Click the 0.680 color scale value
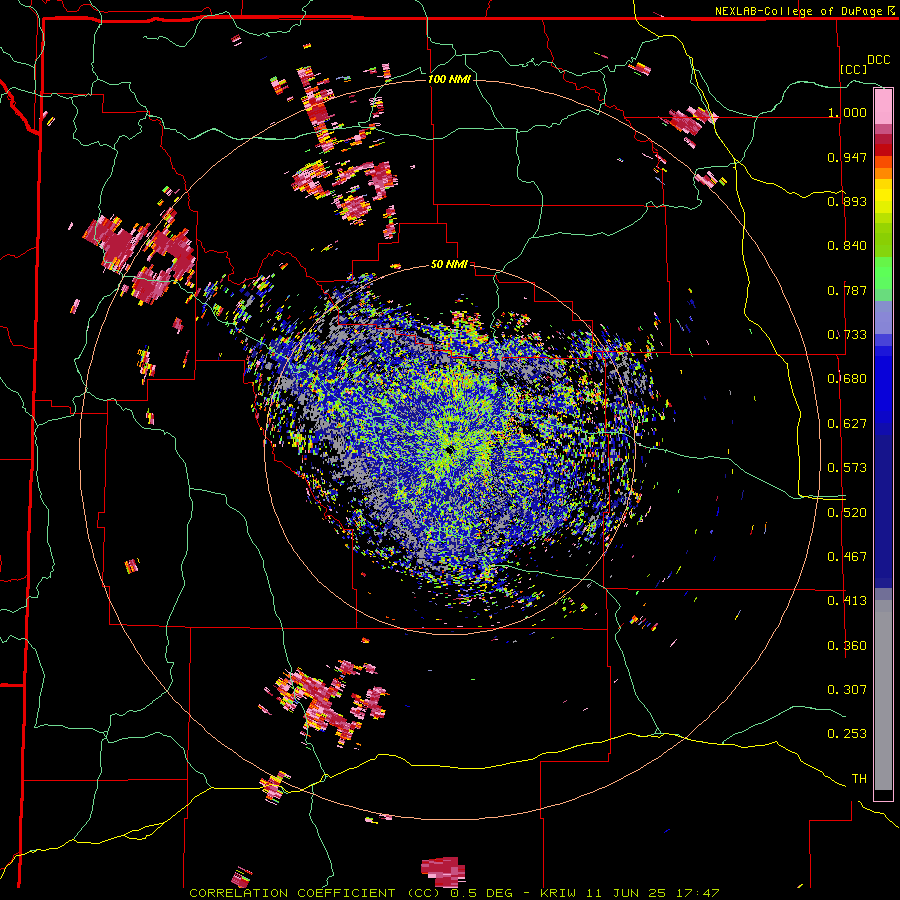This screenshot has width=900, height=900. point(847,379)
